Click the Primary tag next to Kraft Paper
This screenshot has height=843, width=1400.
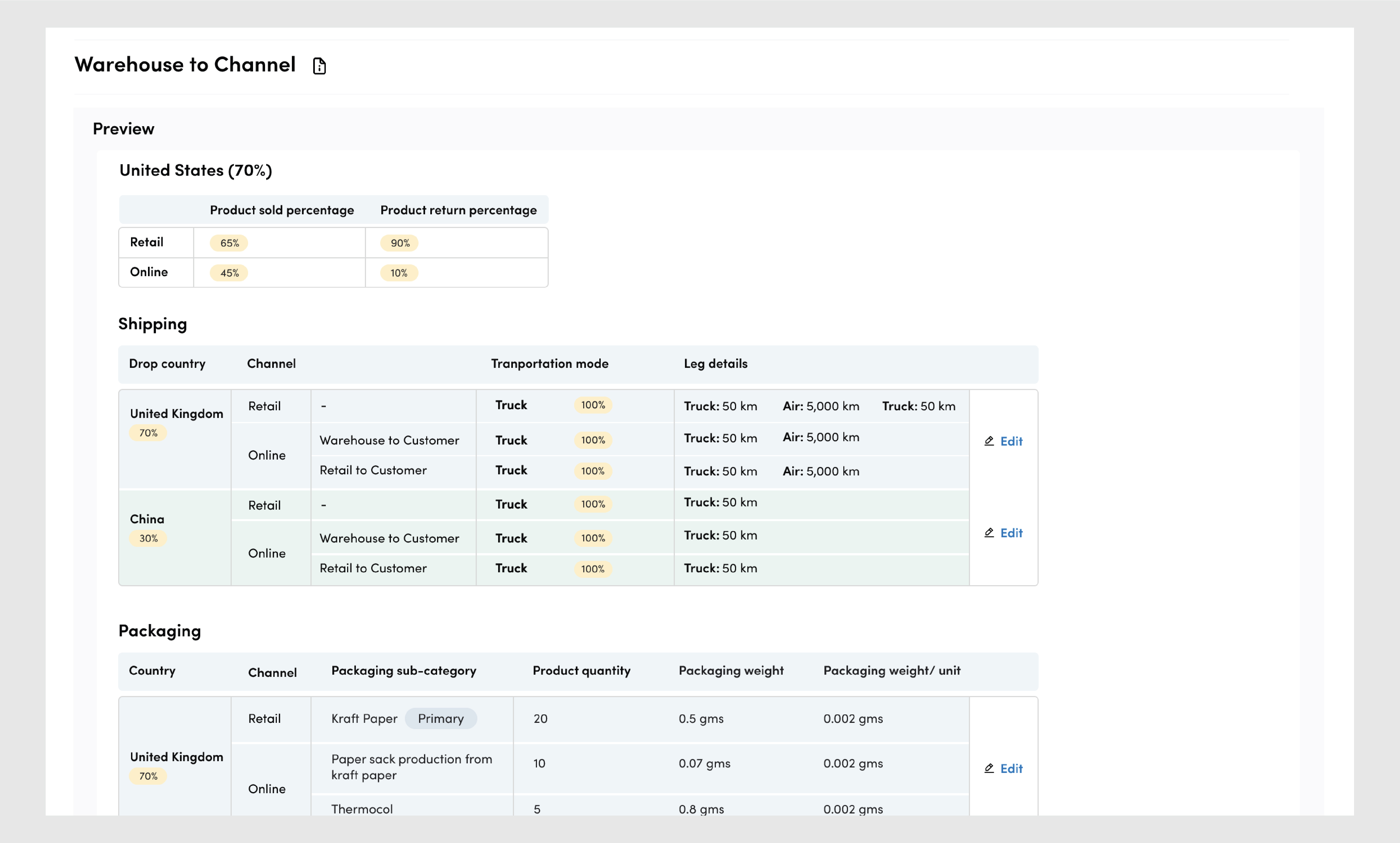[441, 718]
